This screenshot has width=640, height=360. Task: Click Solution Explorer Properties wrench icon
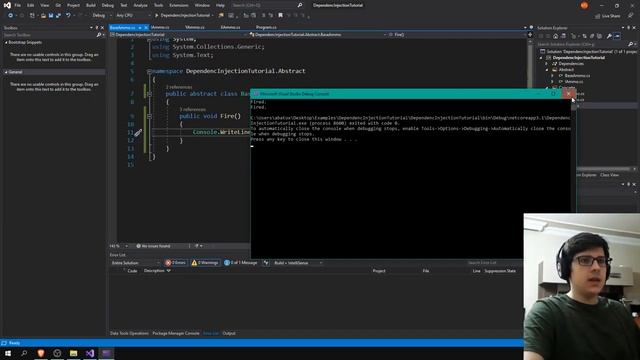[609, 36]
